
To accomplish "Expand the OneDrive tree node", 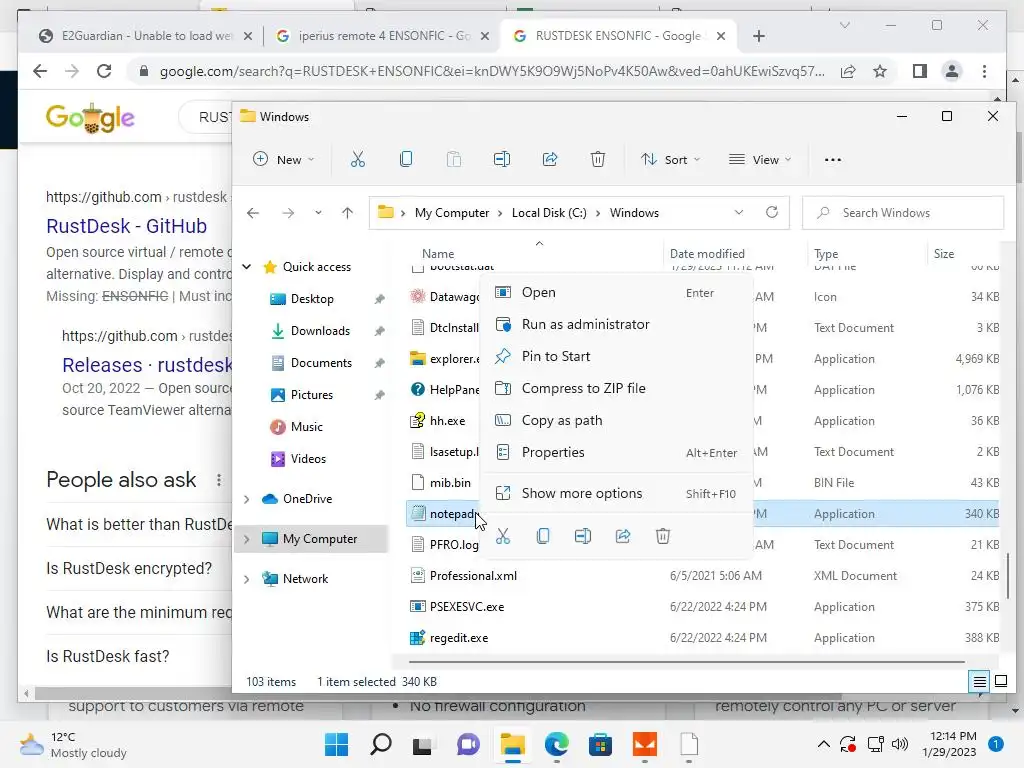I will pyautogui.click(x=247, y=499).
